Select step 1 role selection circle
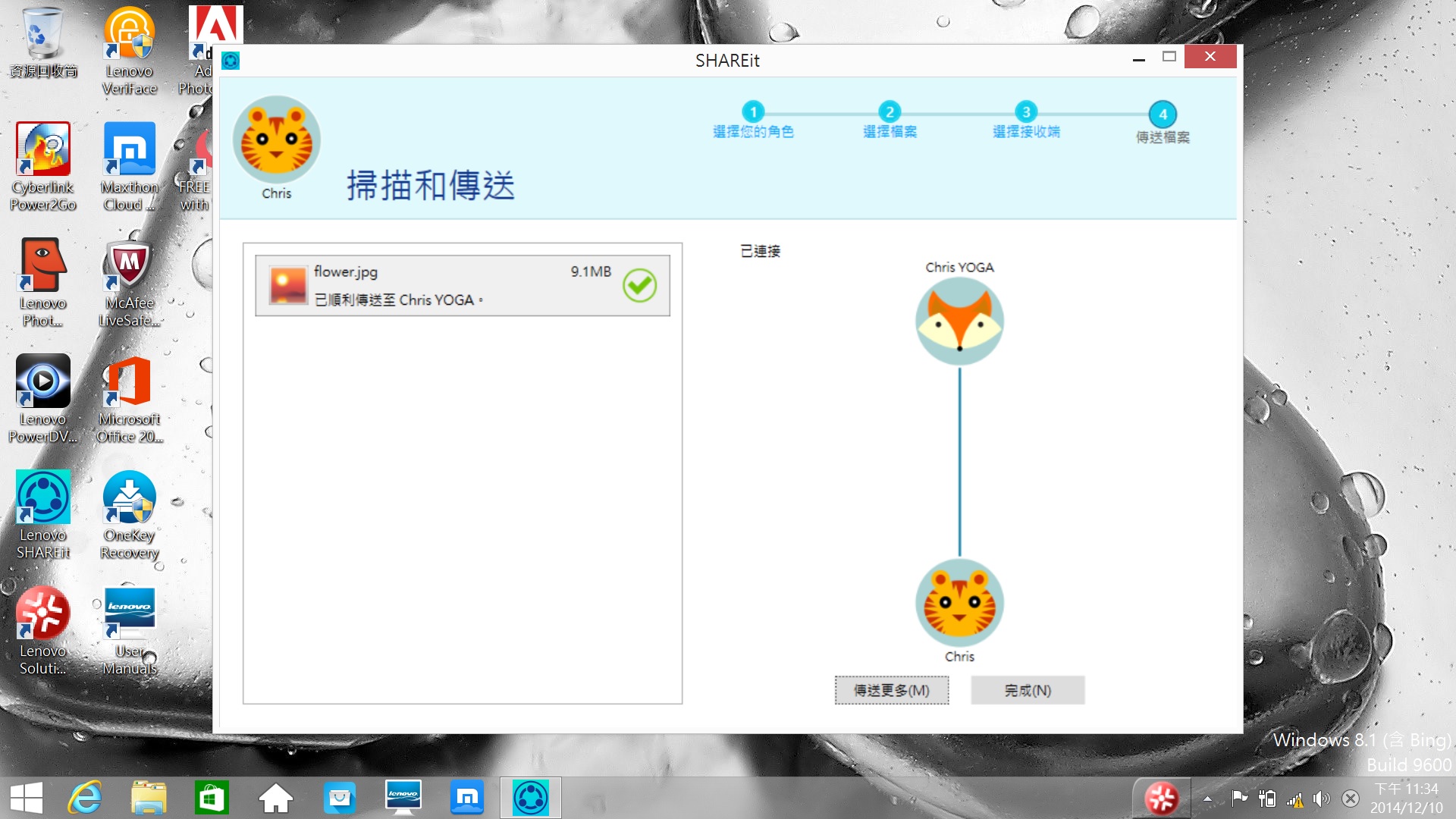1456x819 pixels. click(753, 112)
